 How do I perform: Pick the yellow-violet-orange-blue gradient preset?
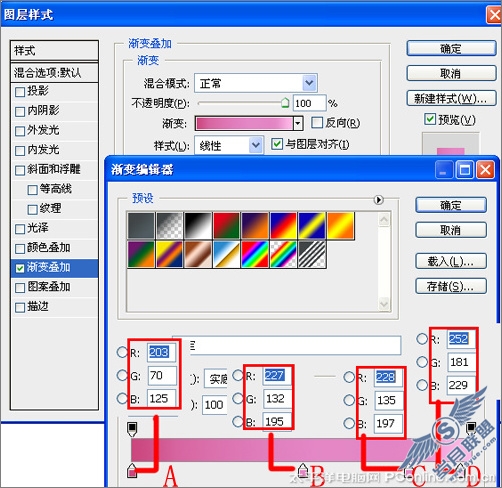point(170,254)
